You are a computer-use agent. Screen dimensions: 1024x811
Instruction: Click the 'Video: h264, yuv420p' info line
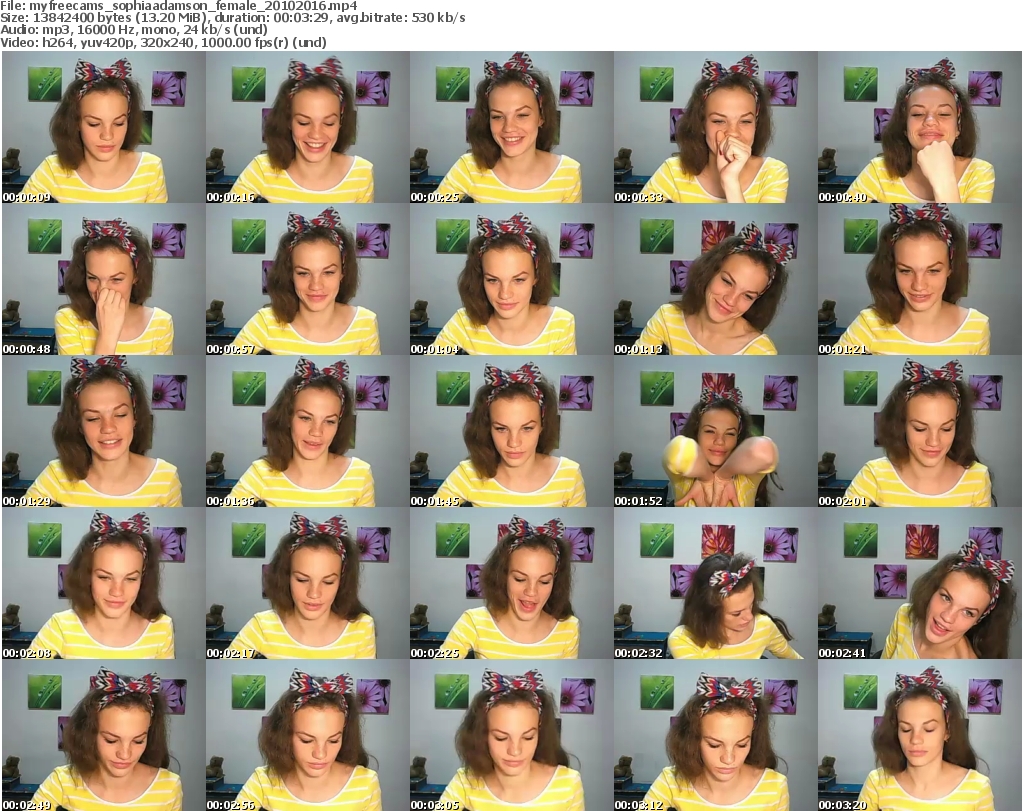tap(163, 42)
